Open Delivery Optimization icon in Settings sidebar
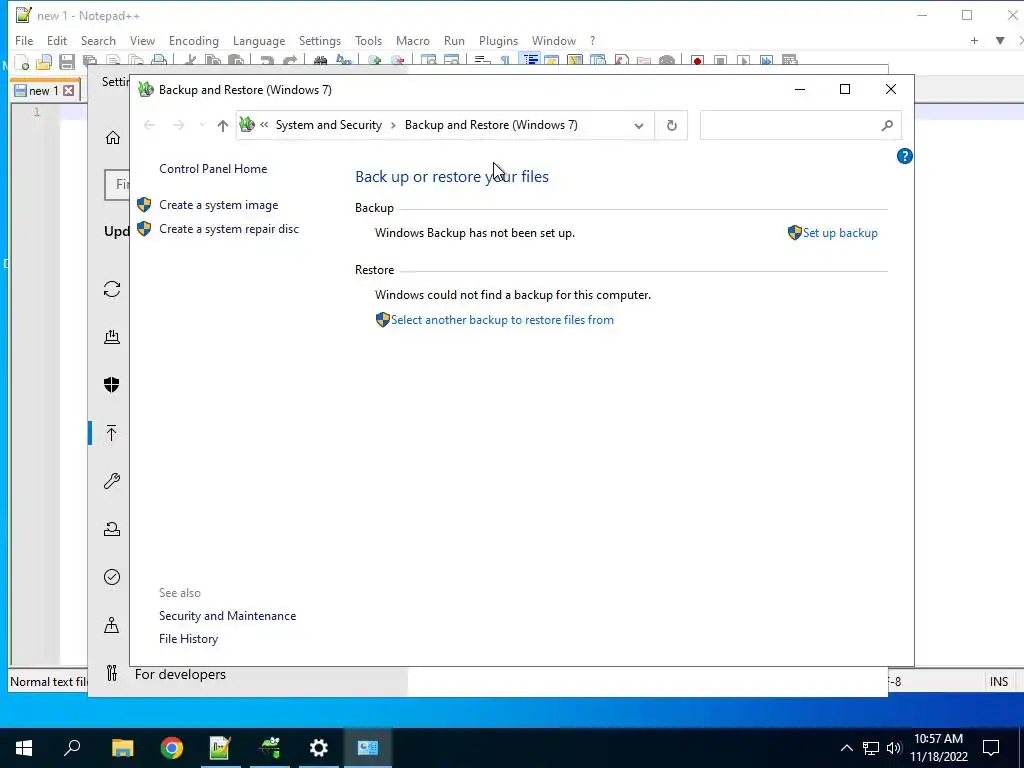 tap(112, 337)
